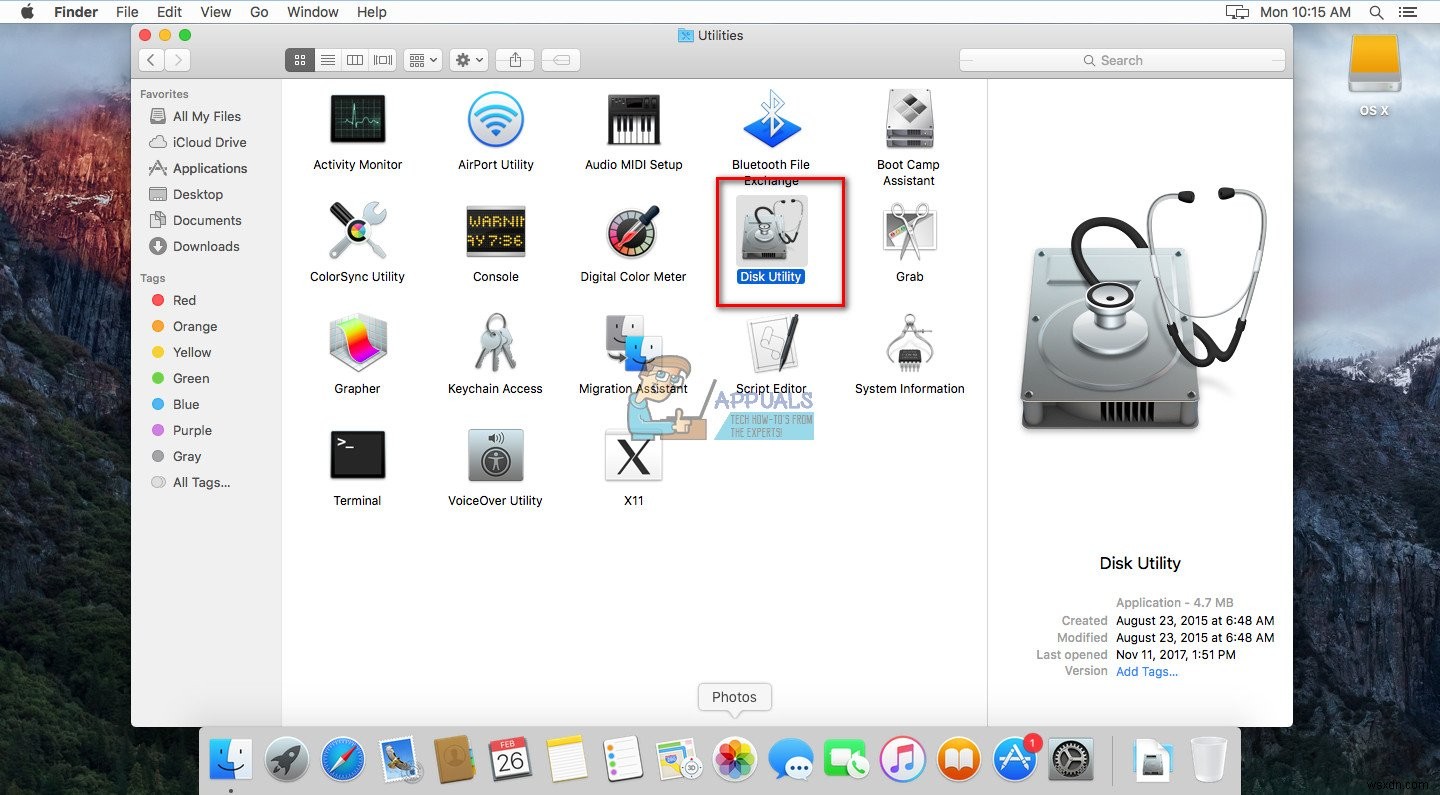Open Disk Utility from the Utilities folder
1440x795 pixels.
(x=770, y=230)
